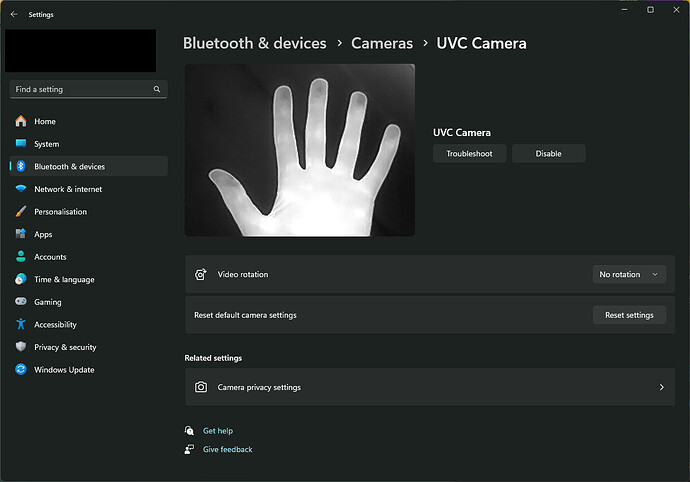Image resolution: width=690 pixels, height=482 pixels.
Task: Click the Network wifi icon
Action: point(21,189)
